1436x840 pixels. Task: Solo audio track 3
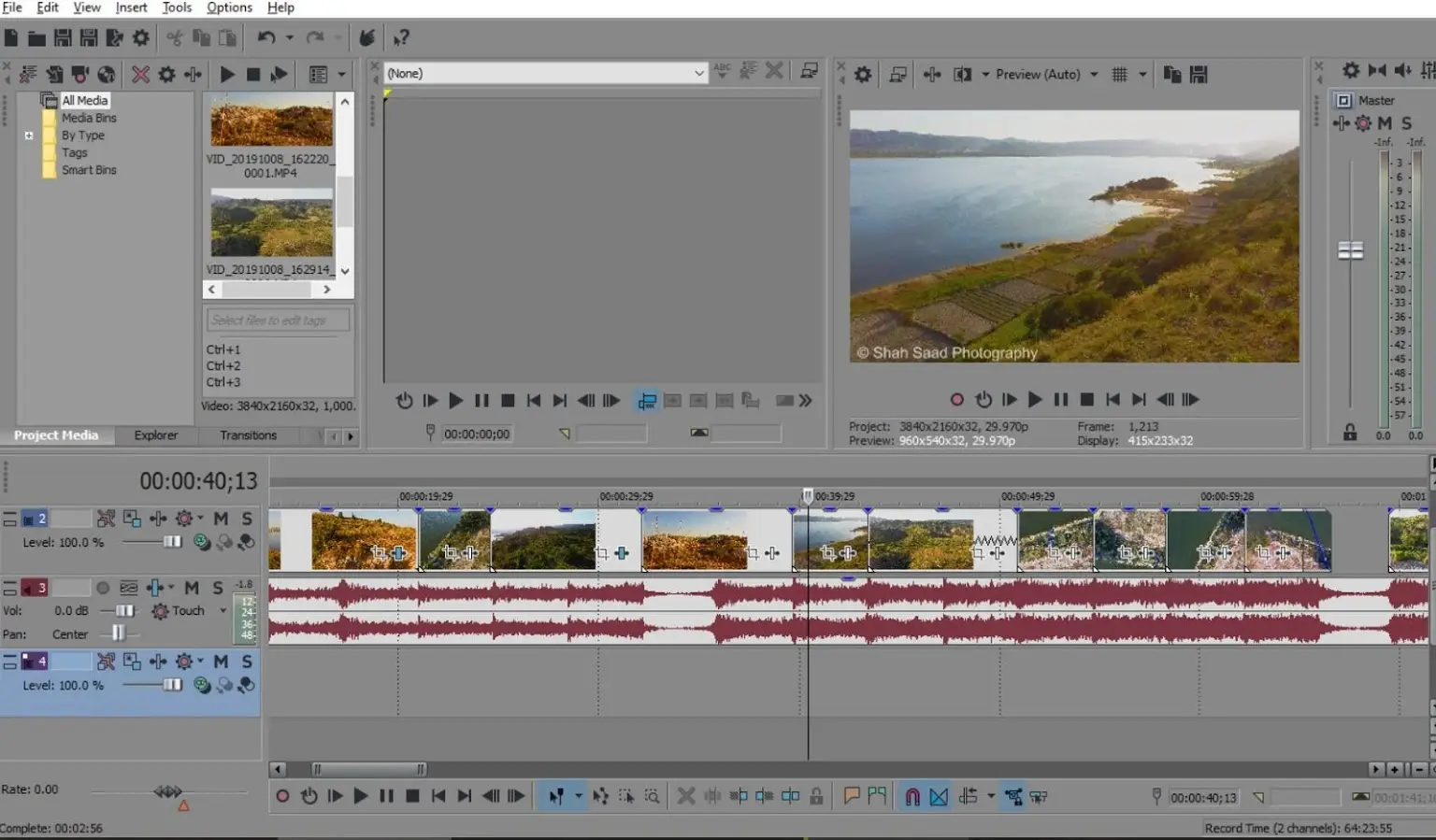click(218, 588)
